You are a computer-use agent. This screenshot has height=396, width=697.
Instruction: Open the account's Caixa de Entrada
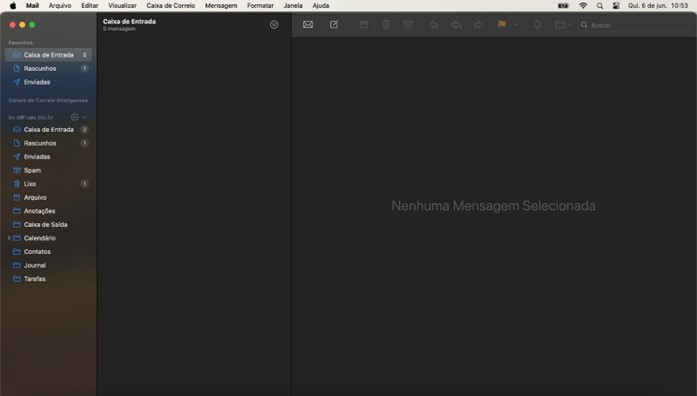pos(48,129)
